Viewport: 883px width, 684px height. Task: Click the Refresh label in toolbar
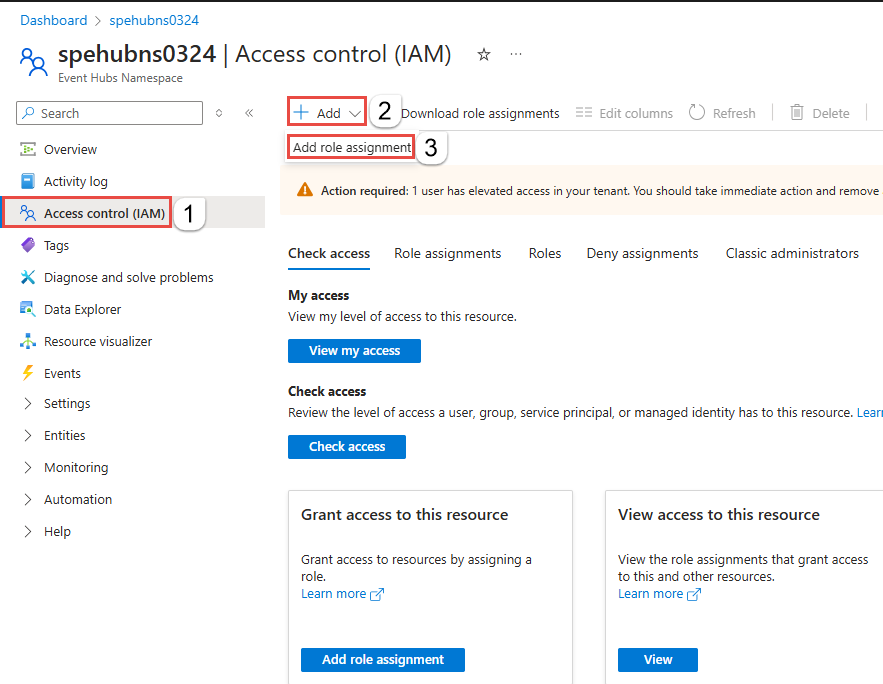coord(734,114)
